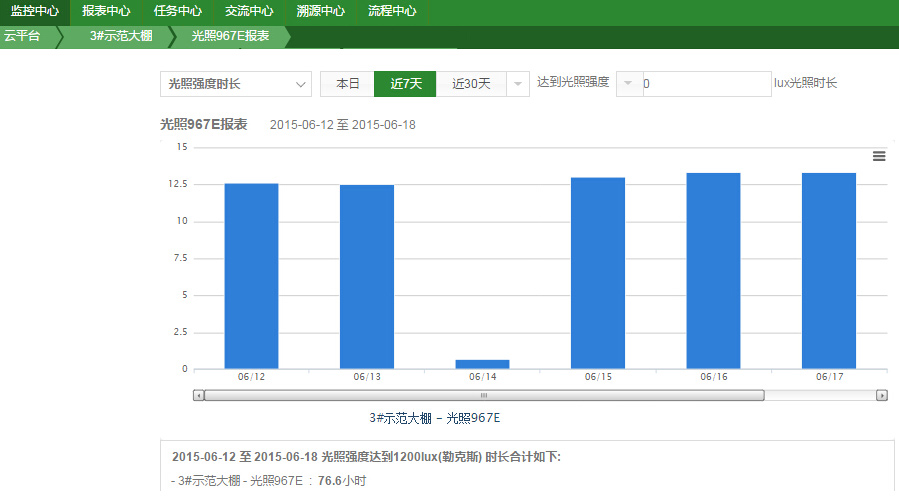Show today's data with 本日 button
The image size is (899, 503).
[347, 84]
